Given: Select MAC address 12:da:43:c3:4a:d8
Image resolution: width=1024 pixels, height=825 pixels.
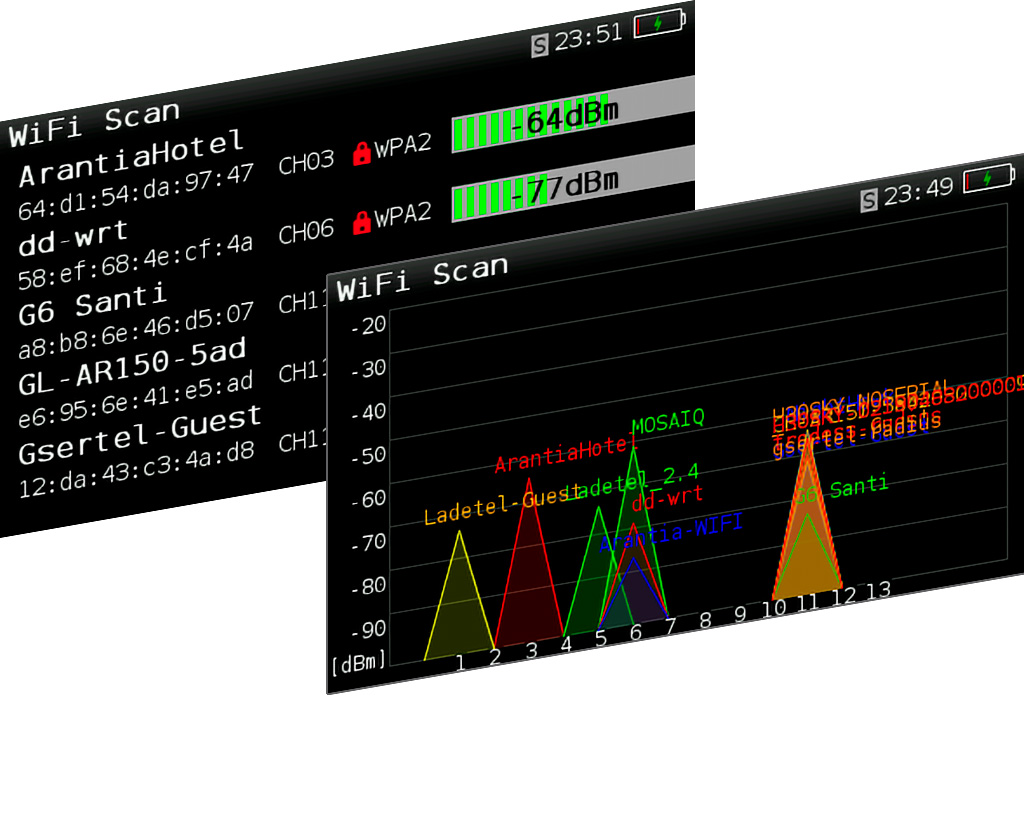Looking at the screenshot, I should pyautogui.click(x=136, y=470).
